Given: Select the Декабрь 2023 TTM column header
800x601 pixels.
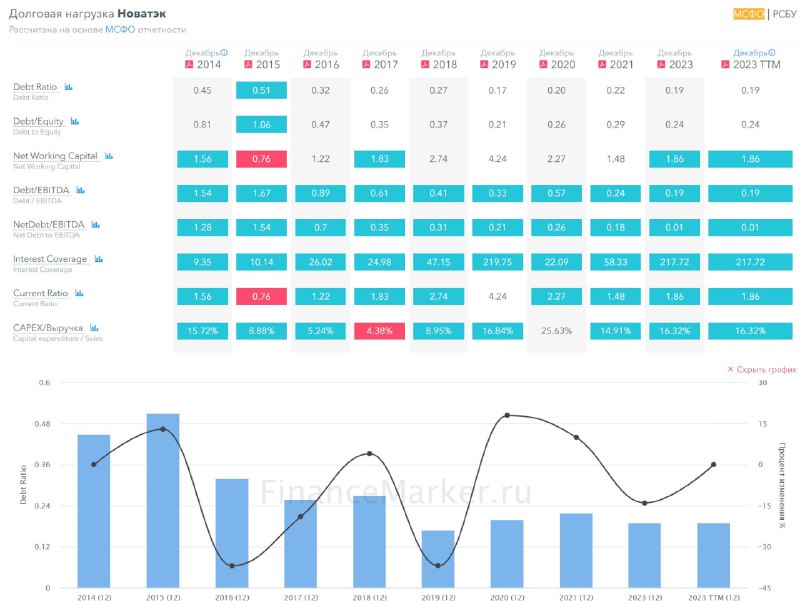Looking at the screenshot, I should click(x=751, y=59).
